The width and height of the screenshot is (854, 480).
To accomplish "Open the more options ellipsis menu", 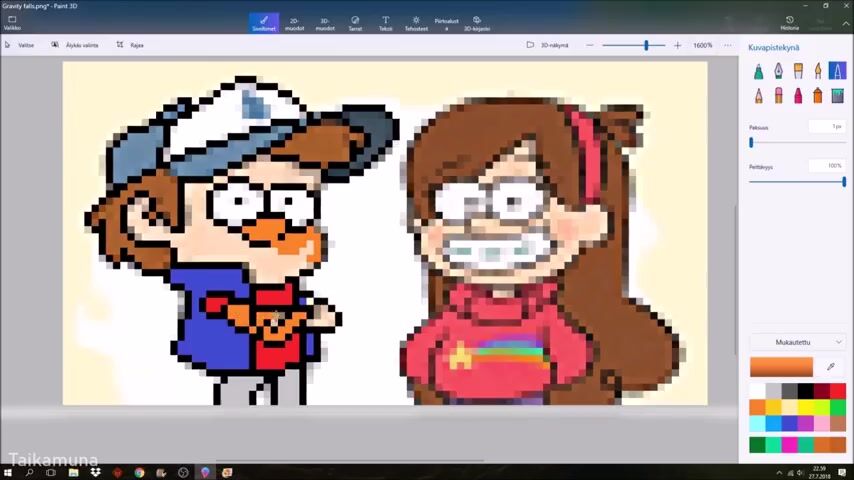I will (x=728, y=45).
